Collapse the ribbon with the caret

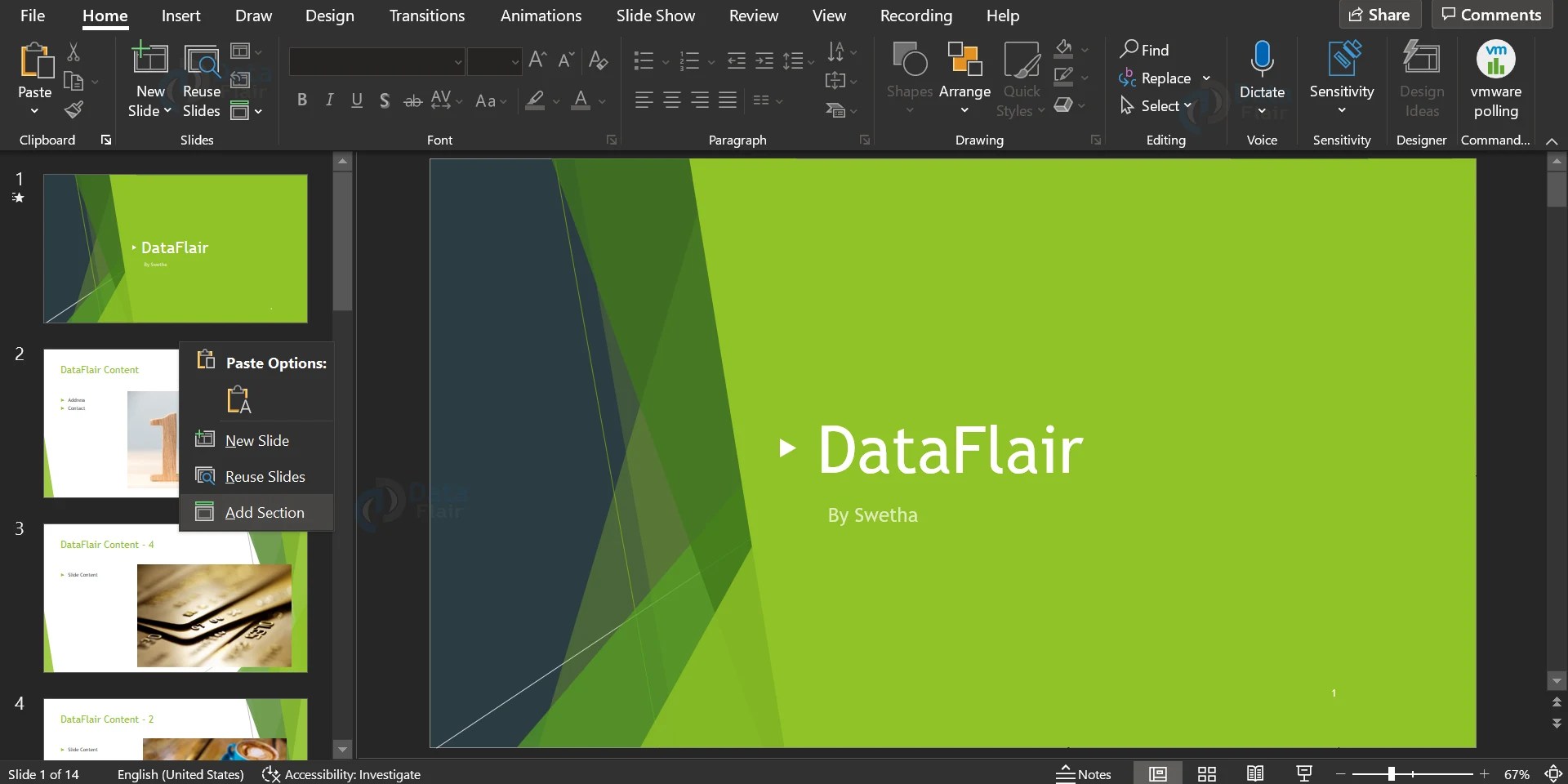point(1552,140)
